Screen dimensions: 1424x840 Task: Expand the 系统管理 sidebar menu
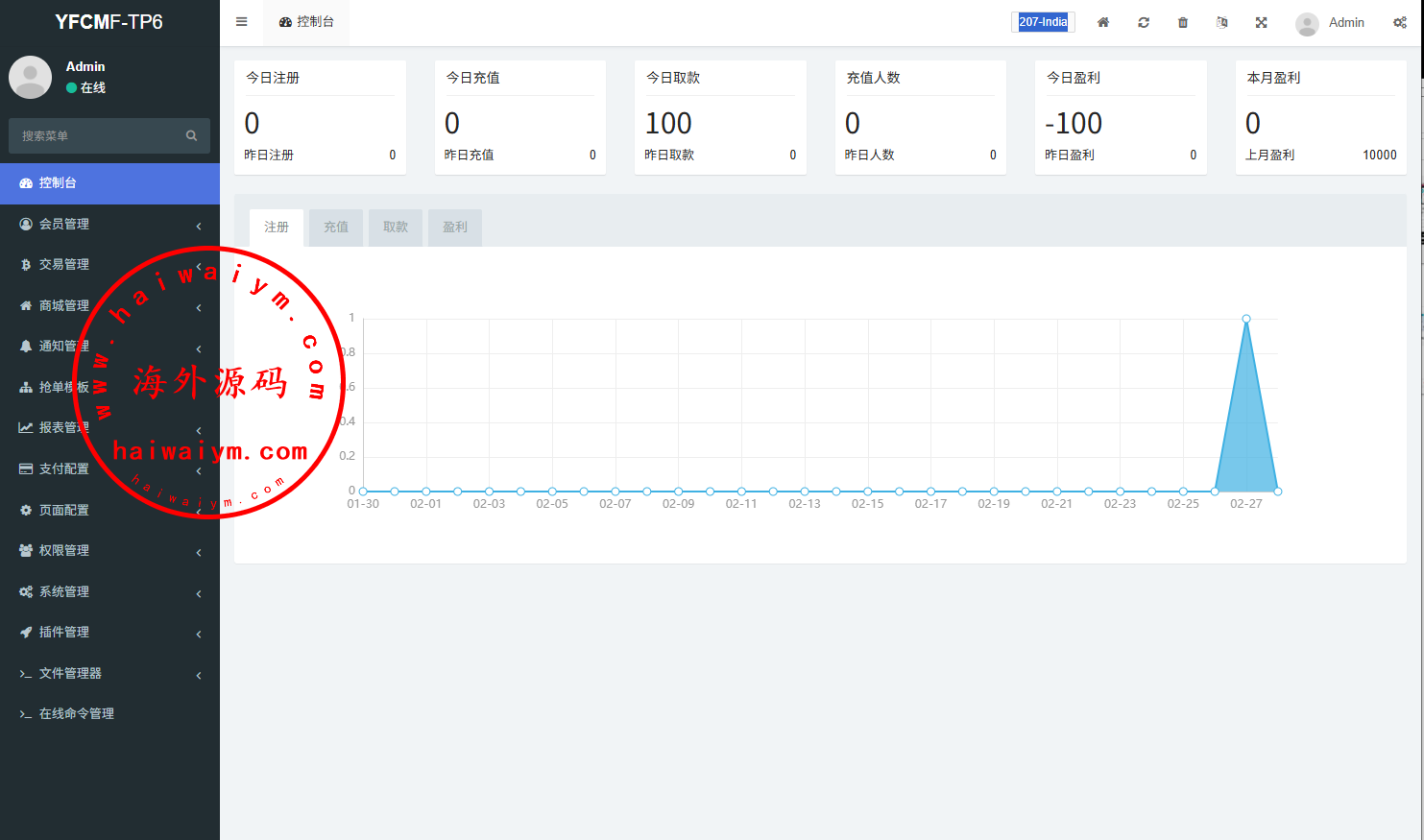pyautogui.click(x=109, y=591)
